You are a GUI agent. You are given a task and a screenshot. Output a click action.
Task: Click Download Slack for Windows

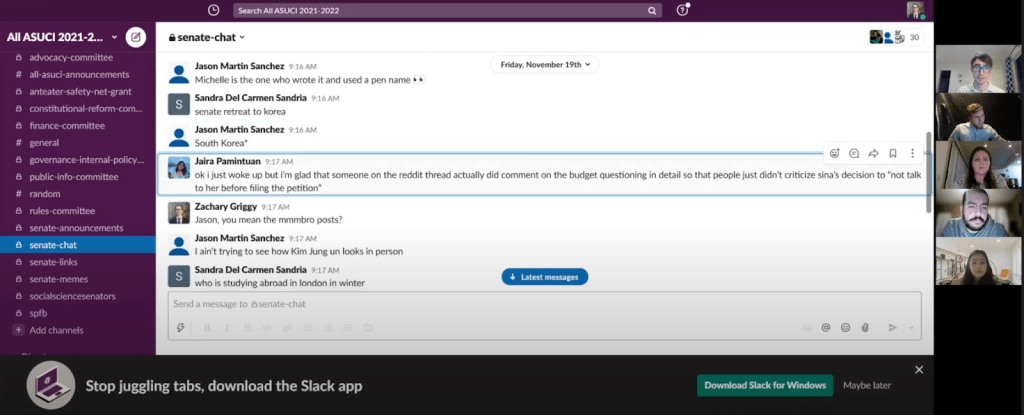765,385
